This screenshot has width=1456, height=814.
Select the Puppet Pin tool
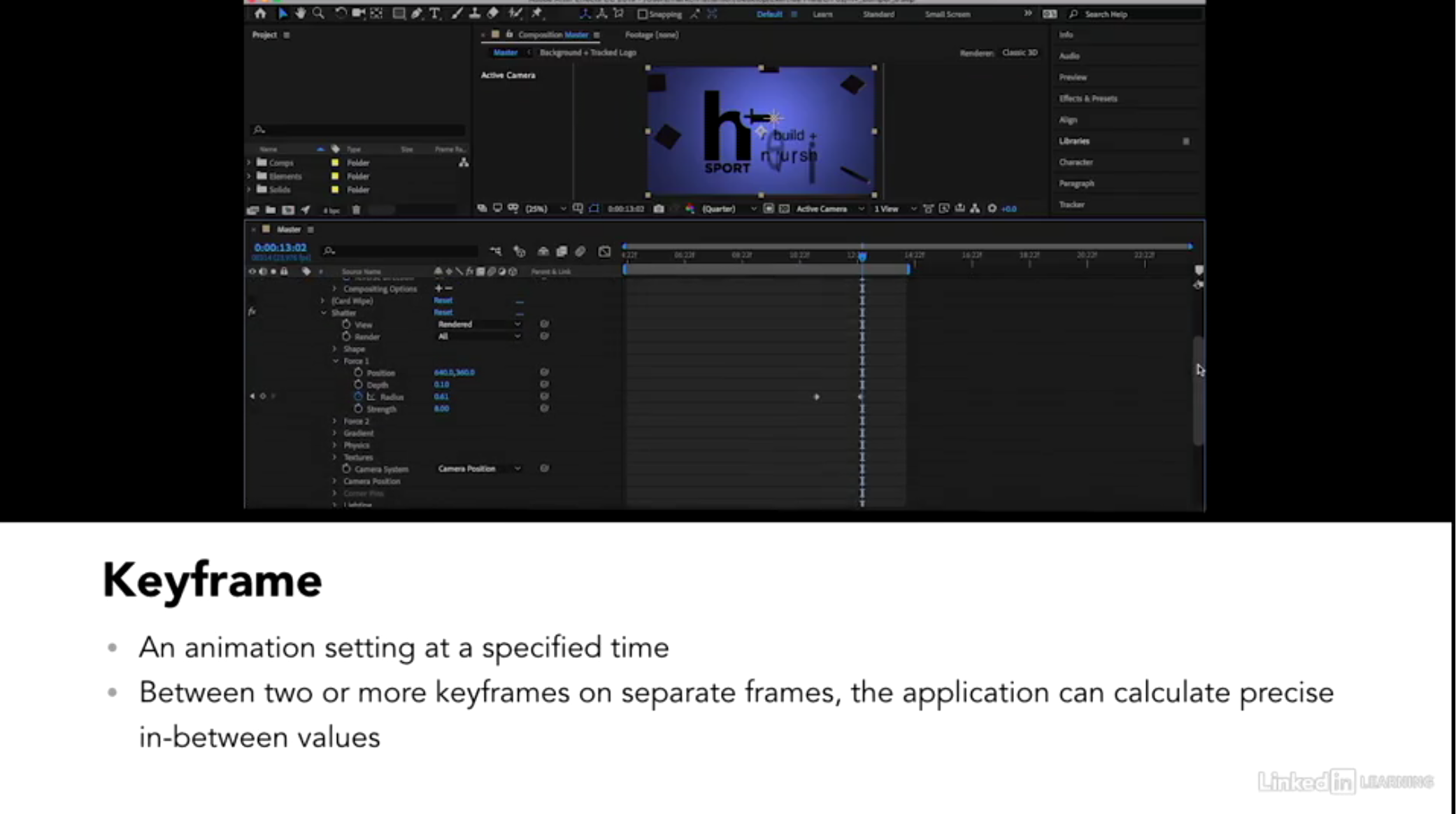(537, 13)
